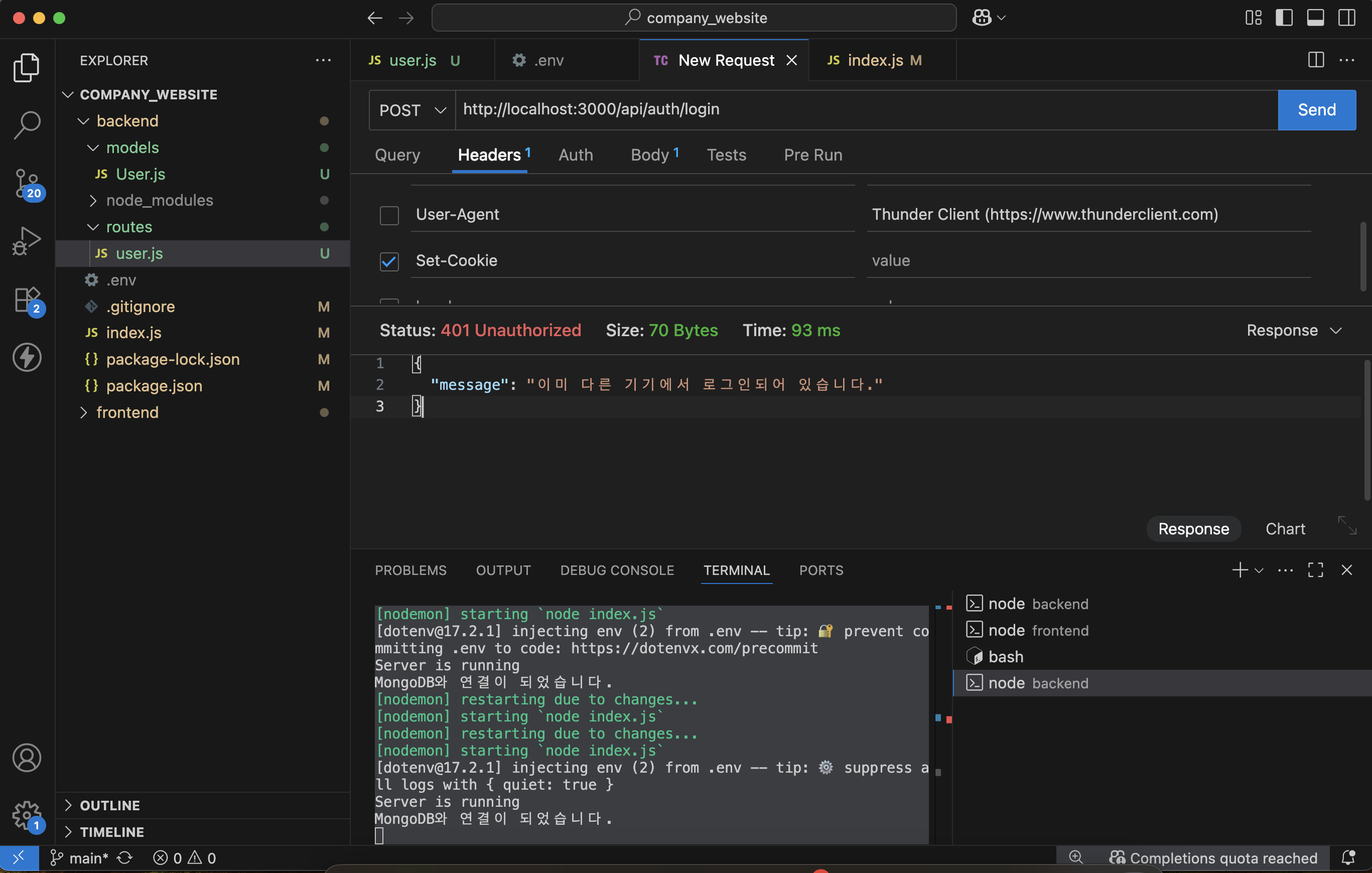
Task: Toggle bottom panel visibility
Action: [1315, 18]
